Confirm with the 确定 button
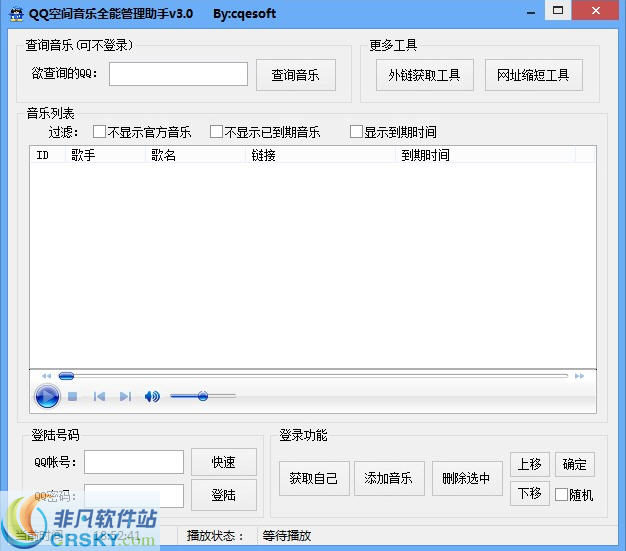 [575, 464]
